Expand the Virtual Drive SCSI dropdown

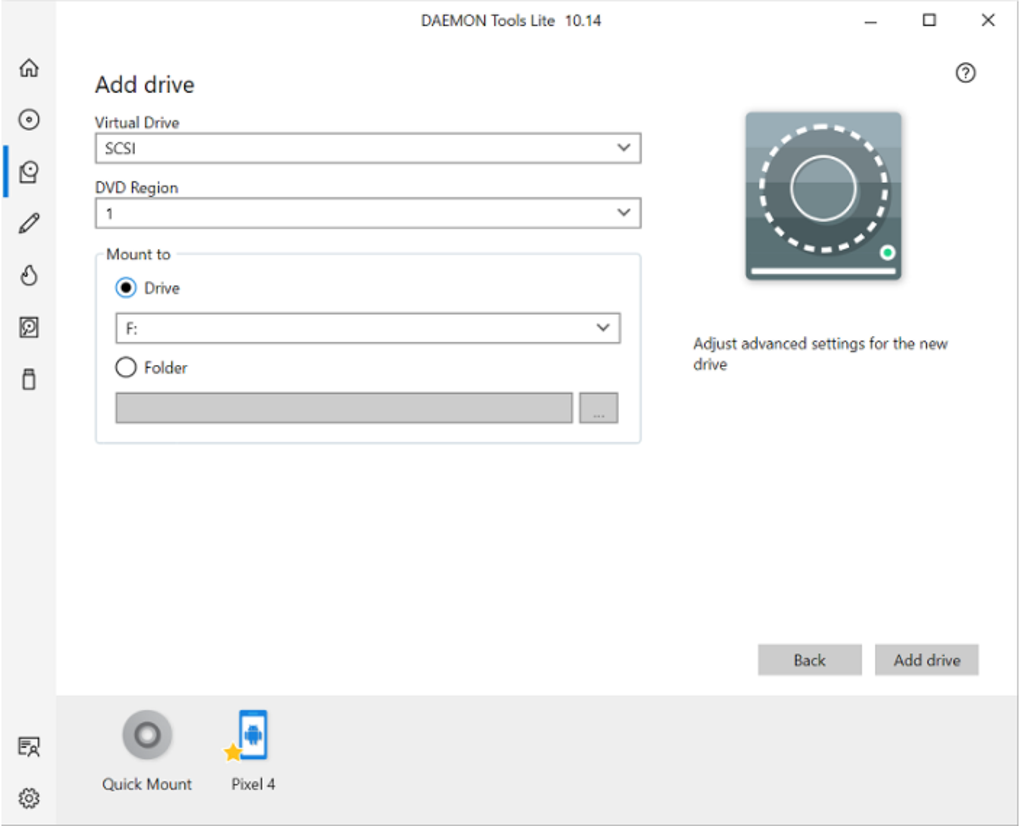tap(367, 149)
